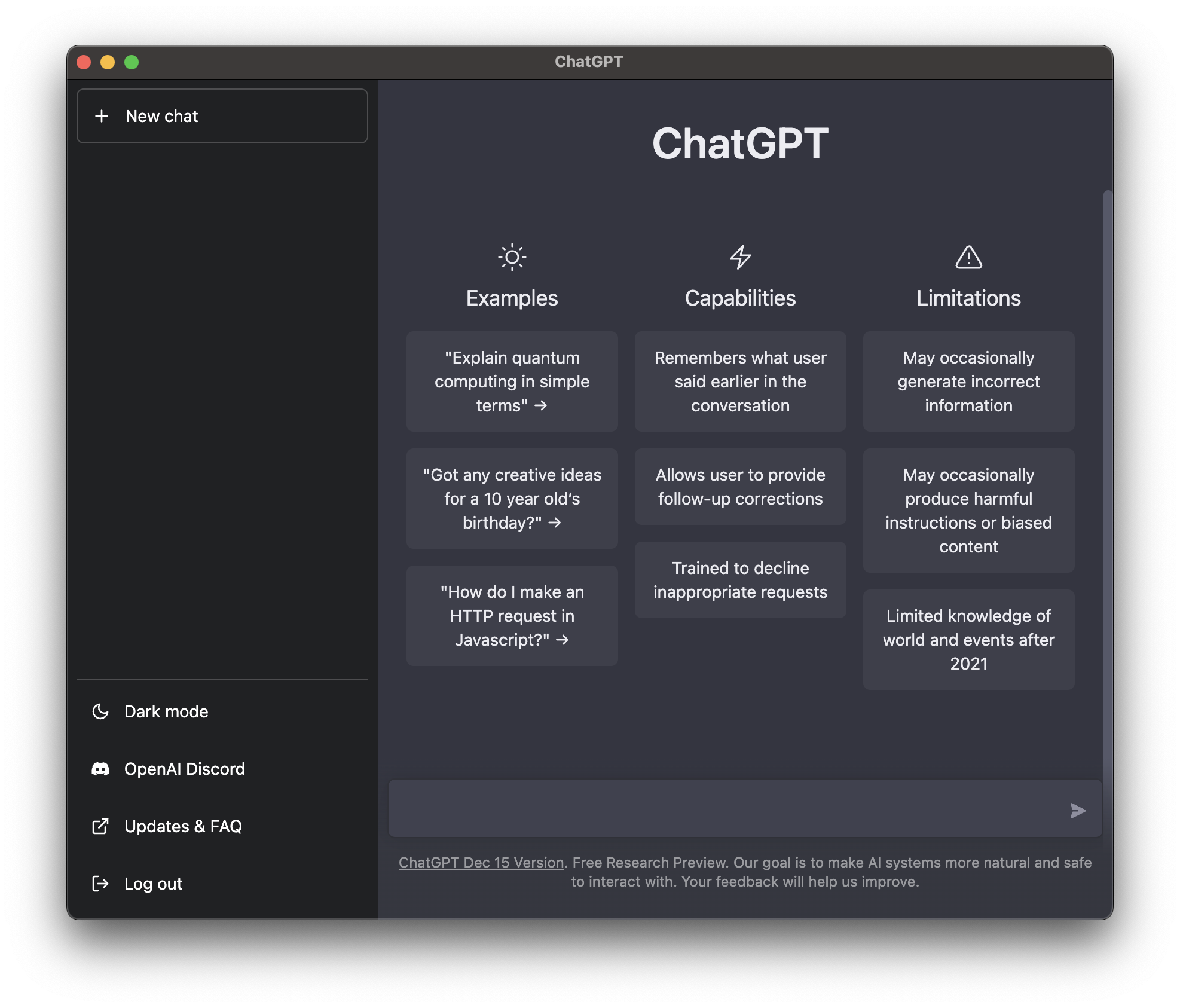Click the Capabilities lightning bolt icon

click(740, 256)
